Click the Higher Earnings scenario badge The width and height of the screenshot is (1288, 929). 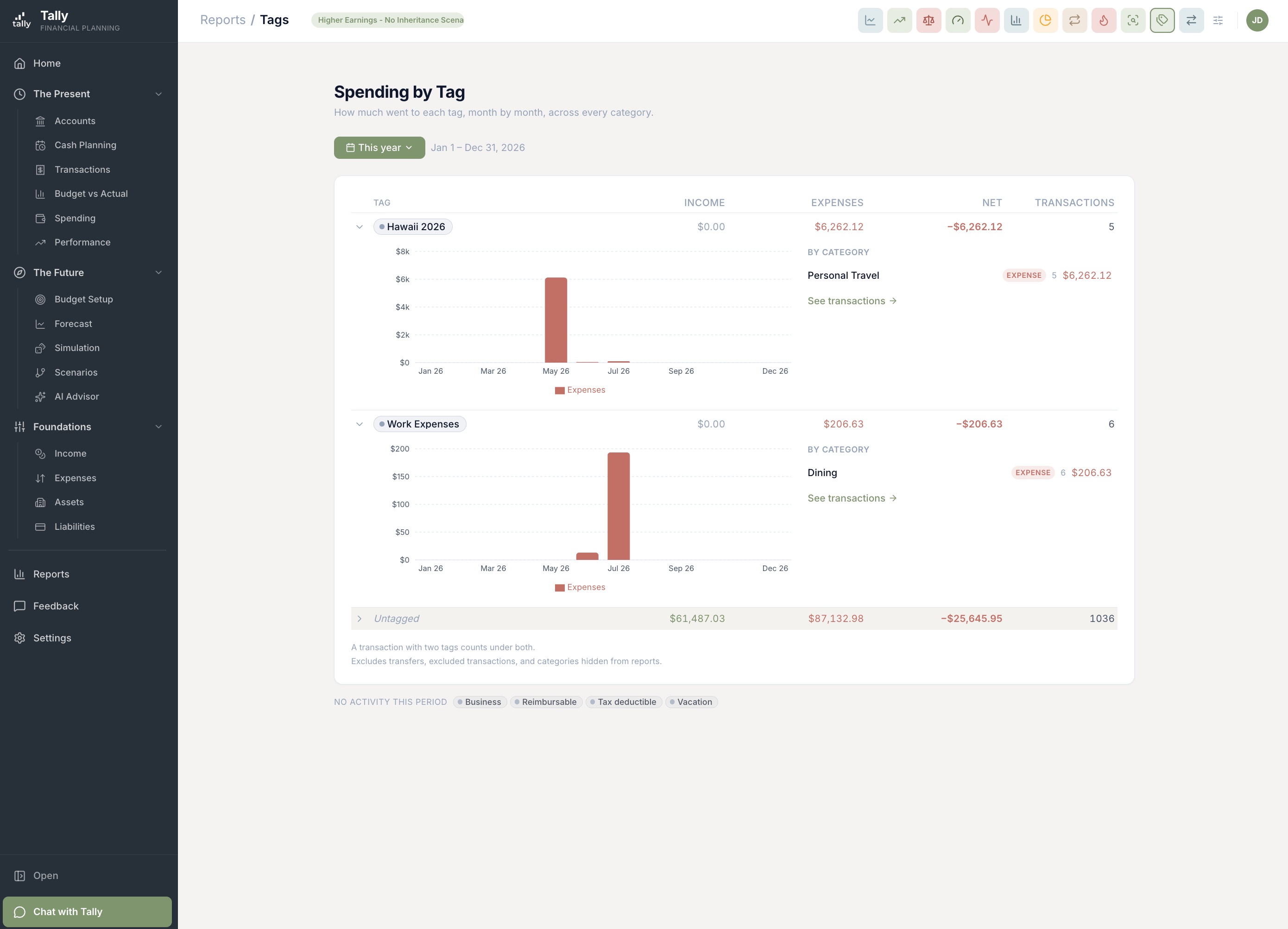click(388, 20)
